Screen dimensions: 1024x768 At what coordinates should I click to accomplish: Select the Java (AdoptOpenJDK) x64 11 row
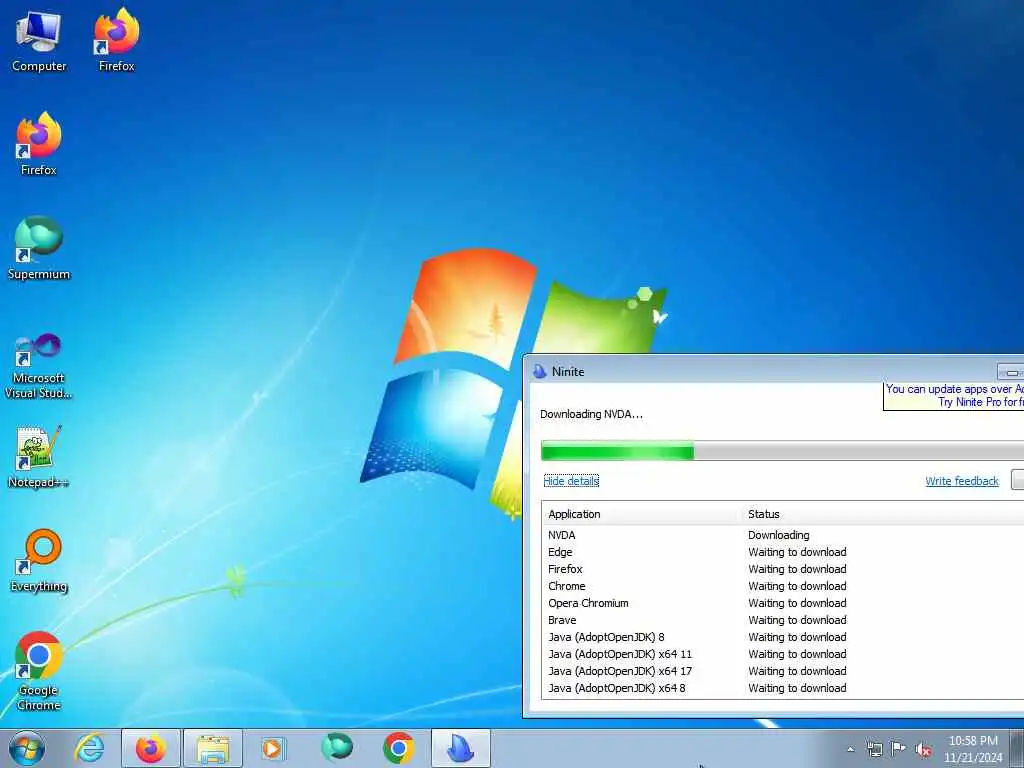pos(782,654)
